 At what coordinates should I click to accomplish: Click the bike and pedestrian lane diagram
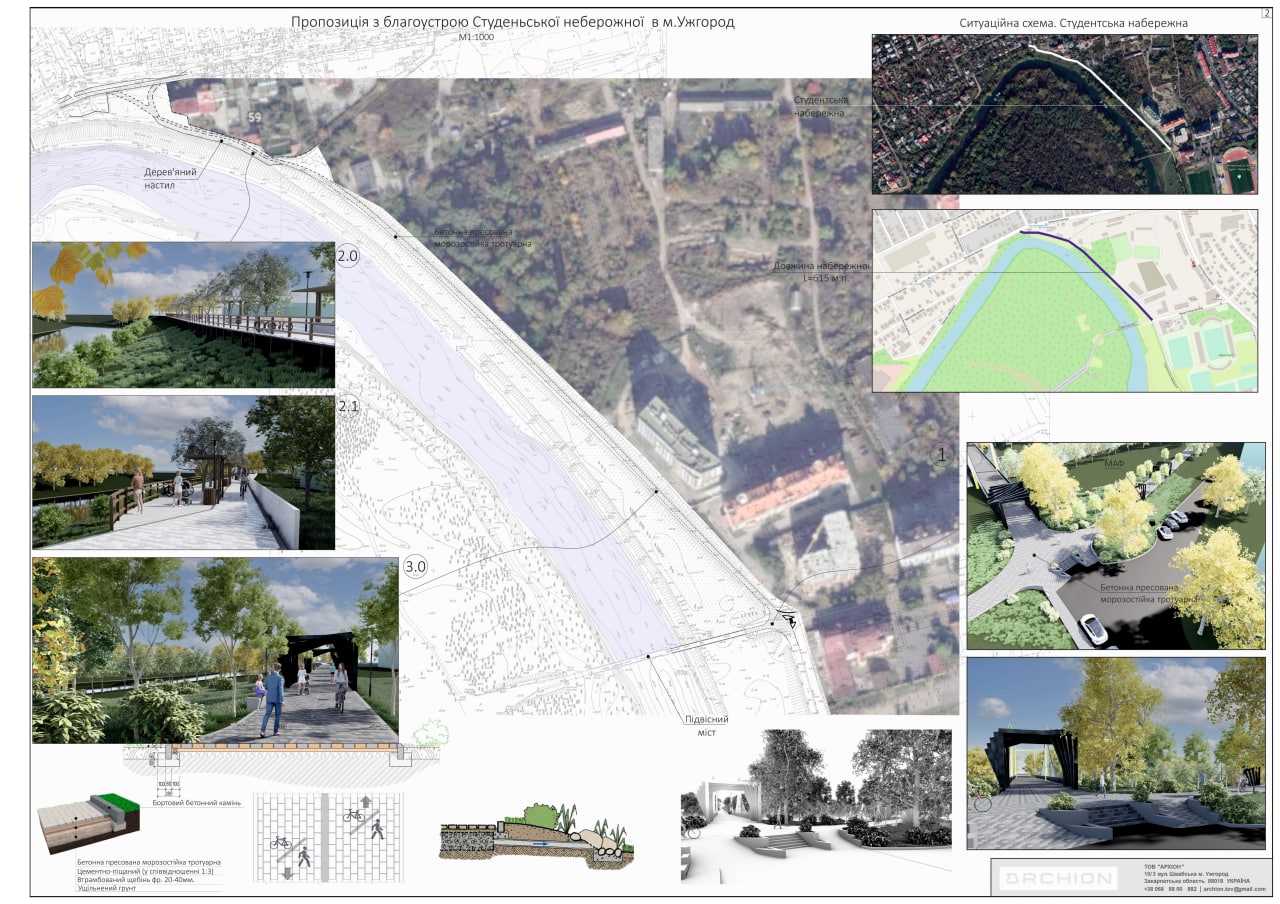point(327,837)
